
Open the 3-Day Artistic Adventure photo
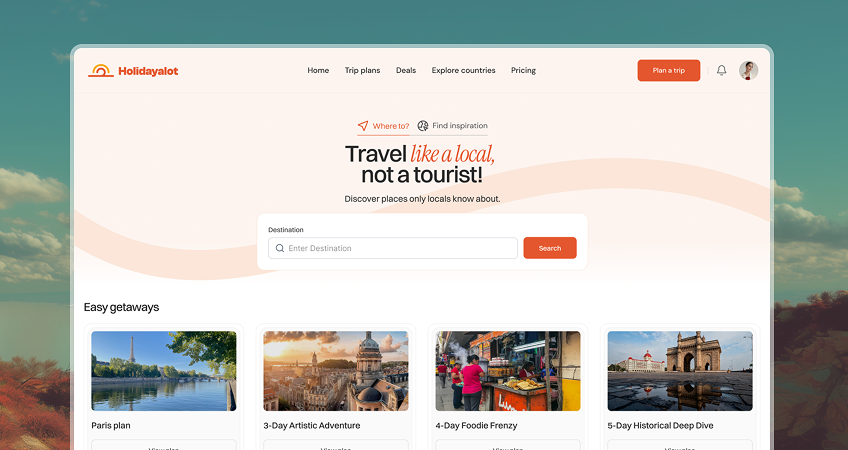click(336, 371)
